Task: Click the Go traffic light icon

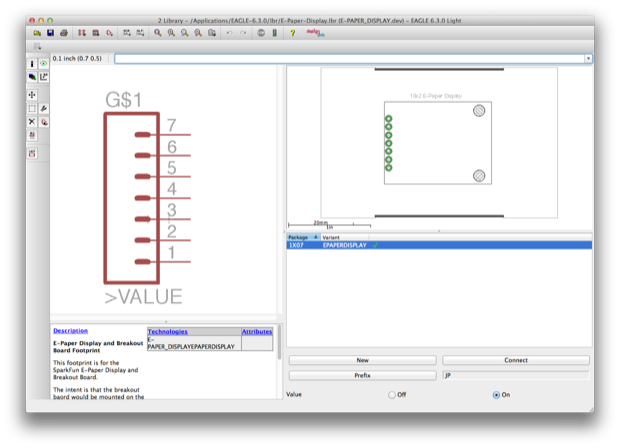Action: point(274,33)
